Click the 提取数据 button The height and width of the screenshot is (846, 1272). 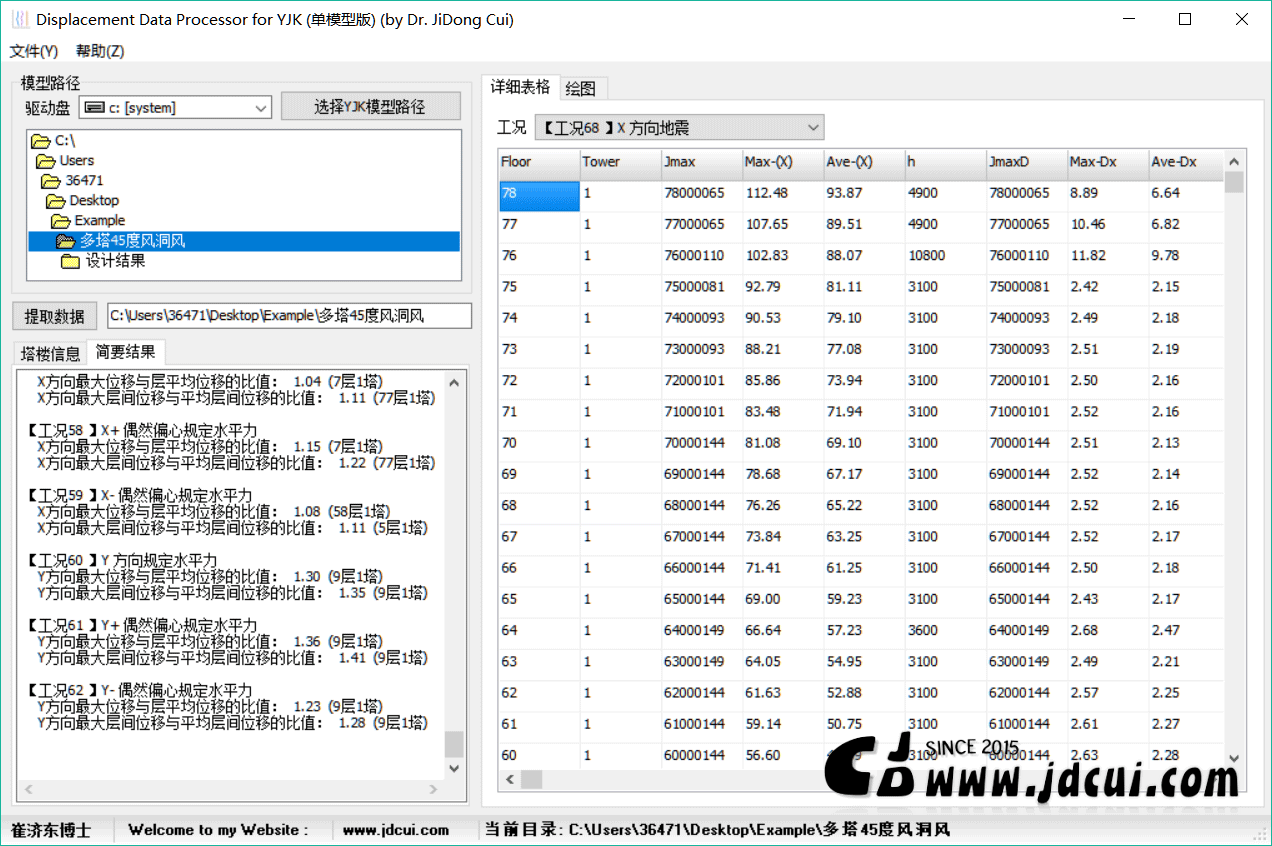[55, 316]
